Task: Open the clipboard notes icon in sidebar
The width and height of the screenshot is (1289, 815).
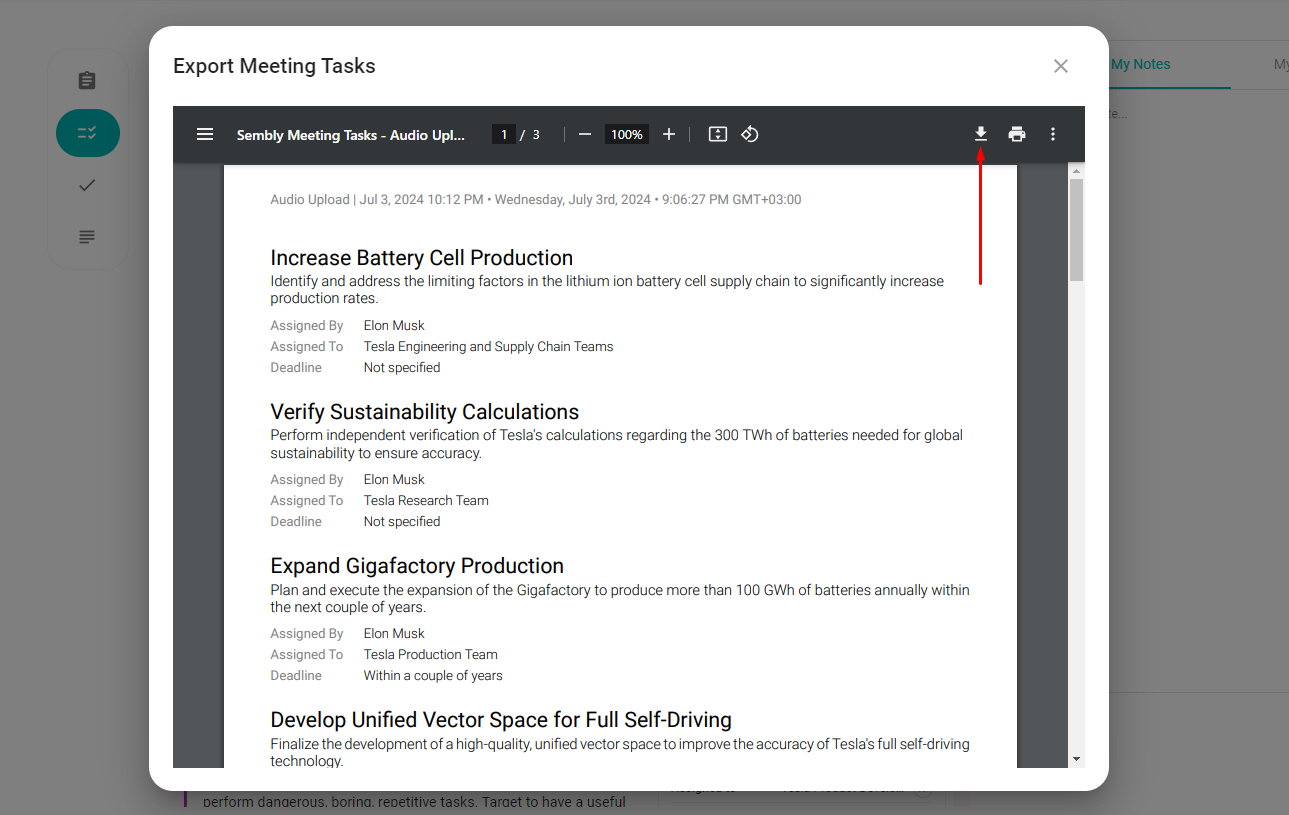Action: click(87, 81)
